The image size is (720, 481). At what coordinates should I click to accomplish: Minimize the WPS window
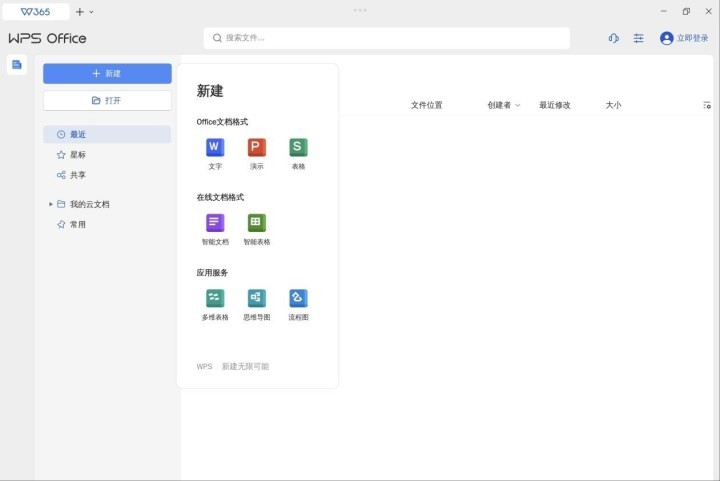(664, 11)
